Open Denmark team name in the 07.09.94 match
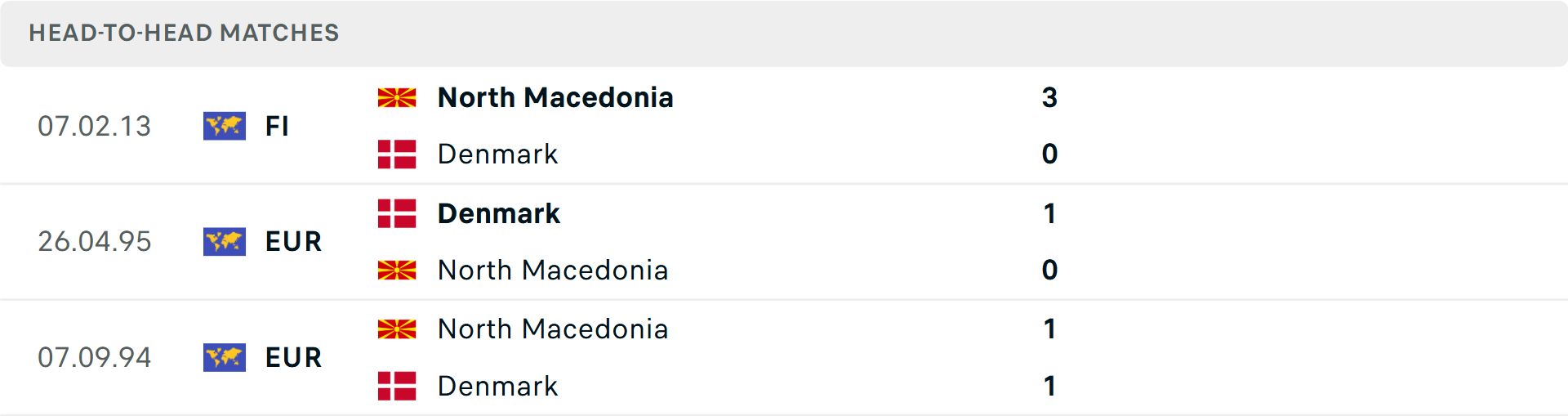Image resolution: width=1568 pixels, height=416 pixels. tap(497, 386)
